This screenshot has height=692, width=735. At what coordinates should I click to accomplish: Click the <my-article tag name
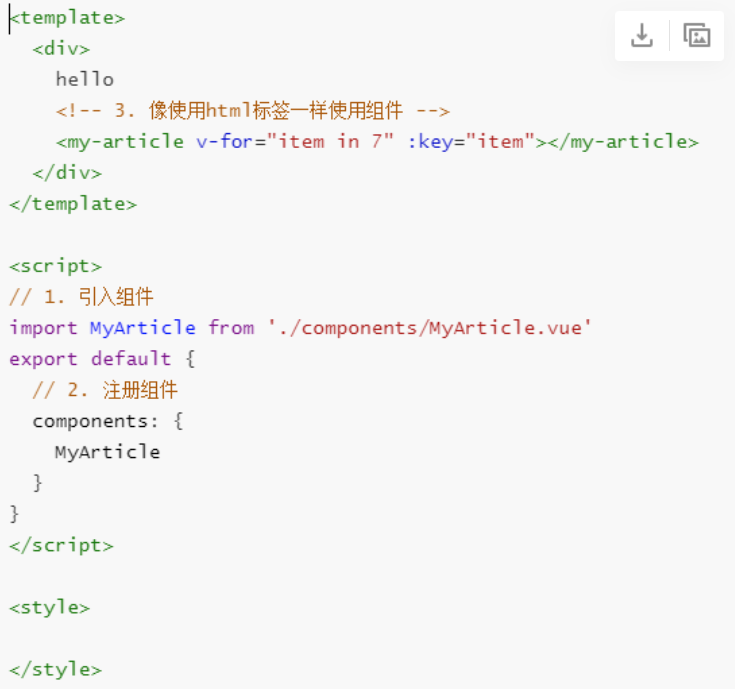point(120,142)
